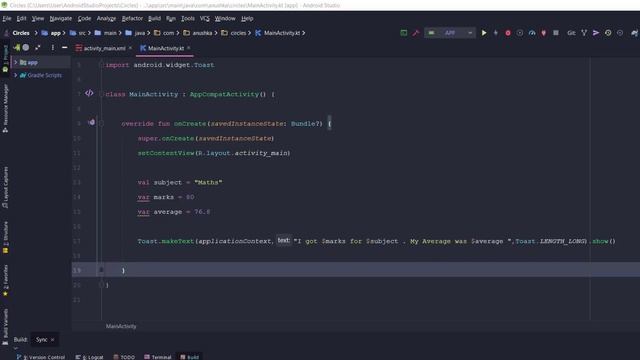Open the Analyze menu
Image resolution: width=640 pixels, height=360 pixels.
coord(106,18)
